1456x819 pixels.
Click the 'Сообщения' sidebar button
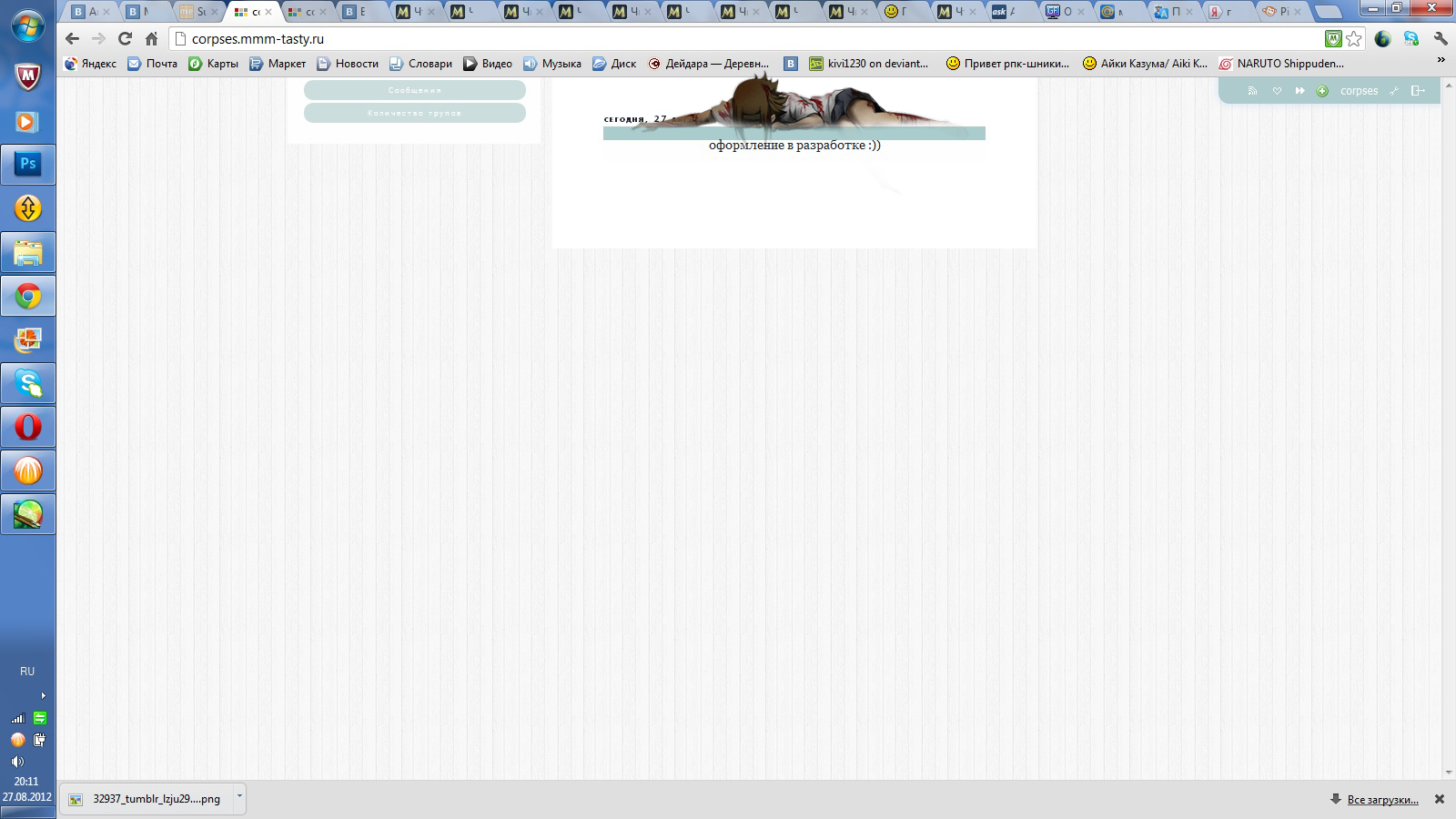tap(415, 90)
